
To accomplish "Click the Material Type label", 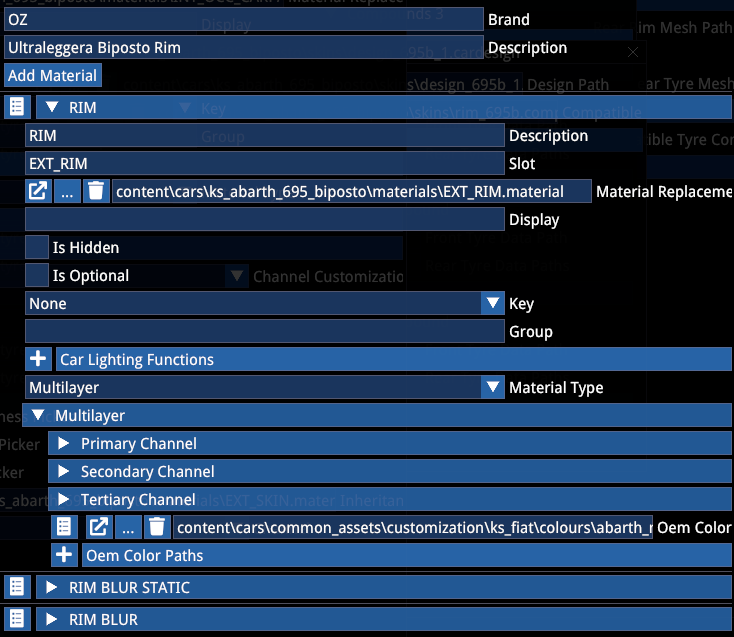I will pos(556,388).
